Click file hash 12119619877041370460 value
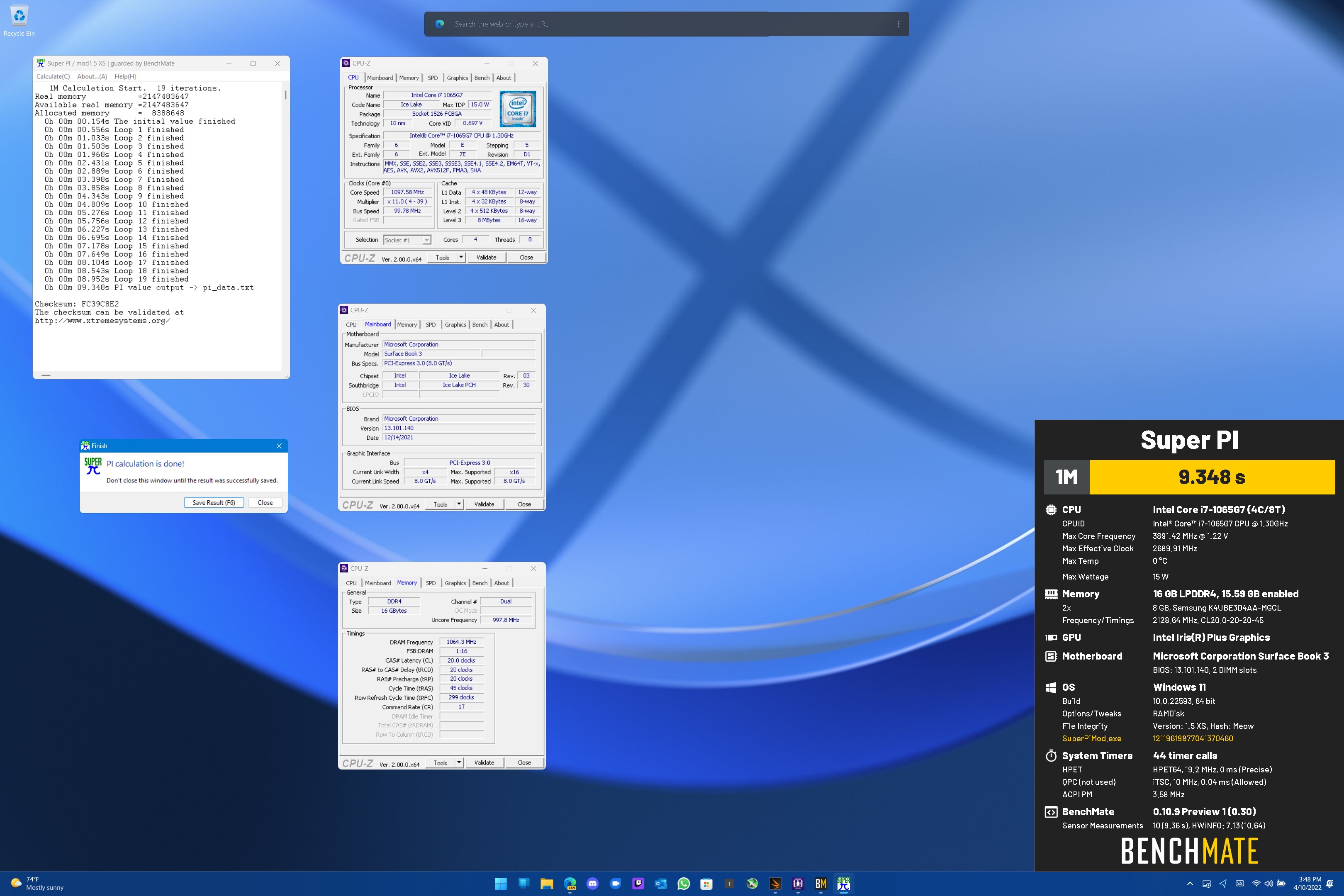 click(x=1193, y=738)
